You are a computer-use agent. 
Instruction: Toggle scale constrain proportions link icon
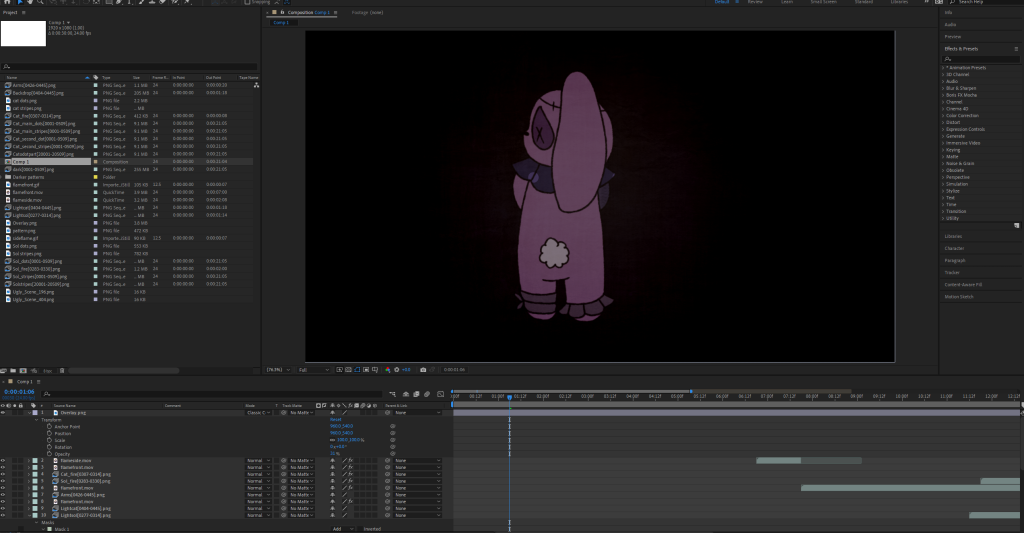332,440
